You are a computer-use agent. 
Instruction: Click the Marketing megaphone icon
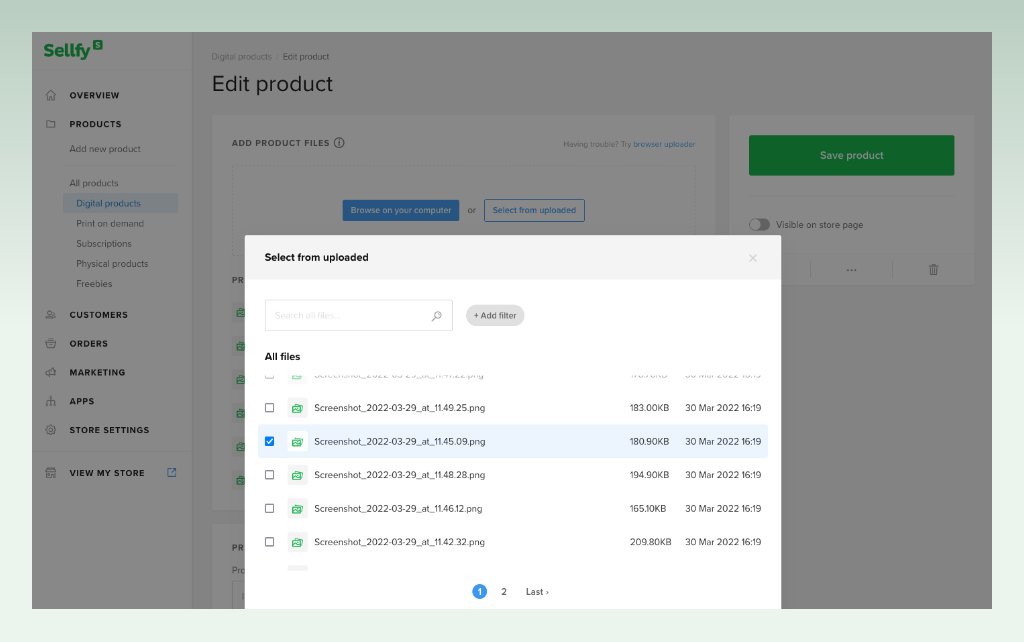[51, 372]
